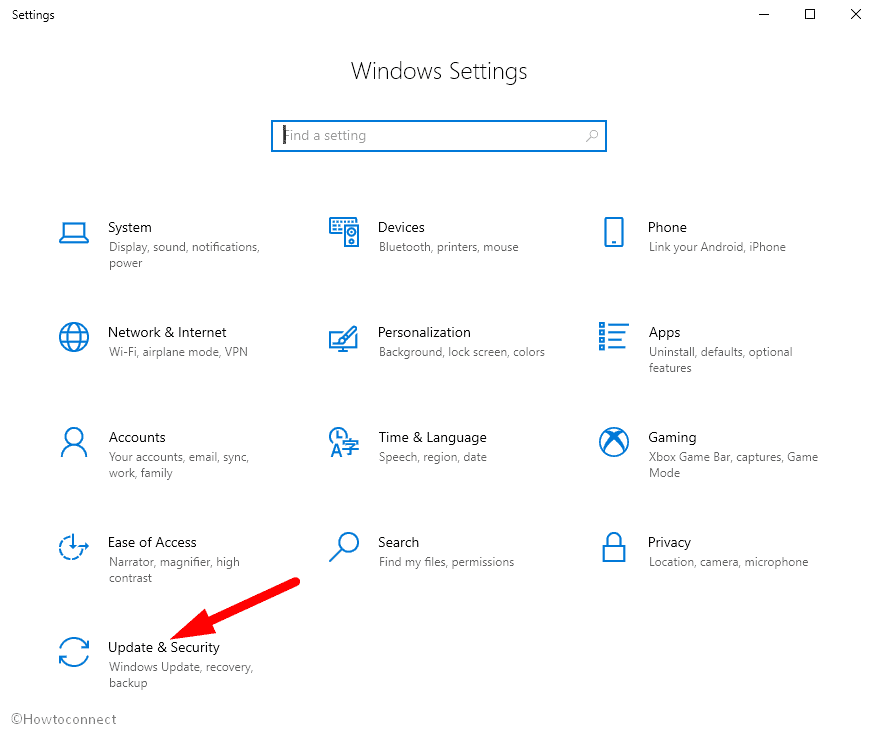Viewport: 878px width, 733px height.
Task: Open the System laptop icon
Action: coord(74,233)
